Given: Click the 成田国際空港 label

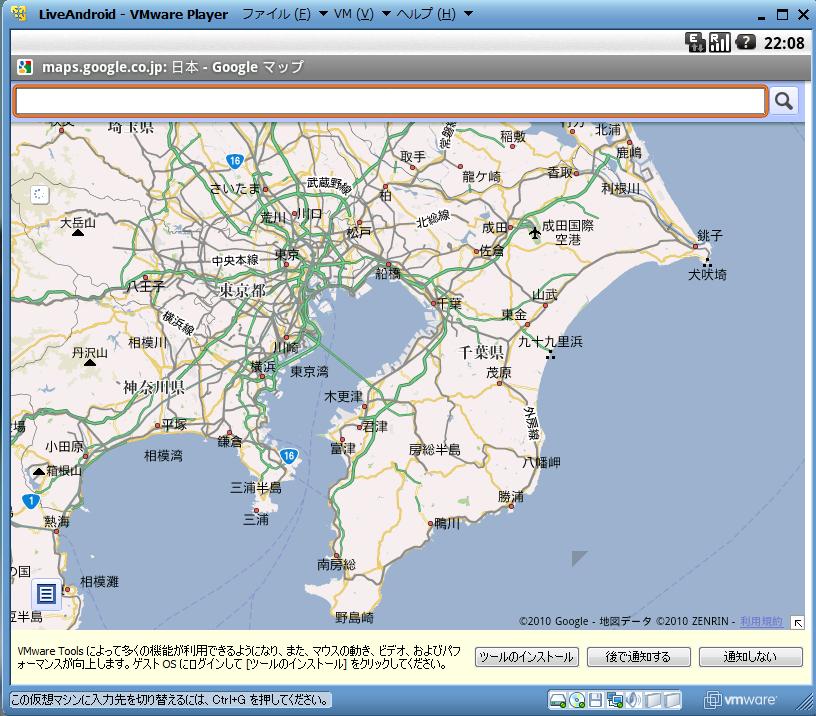Looking at the screenshot, I should tap(568, 233).
